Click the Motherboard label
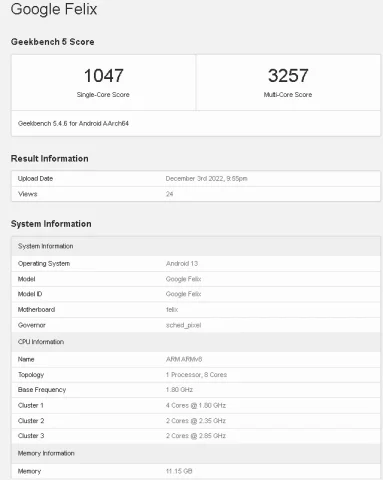The width and height of the screenshot is (383, 480). (x=36, y=310)
